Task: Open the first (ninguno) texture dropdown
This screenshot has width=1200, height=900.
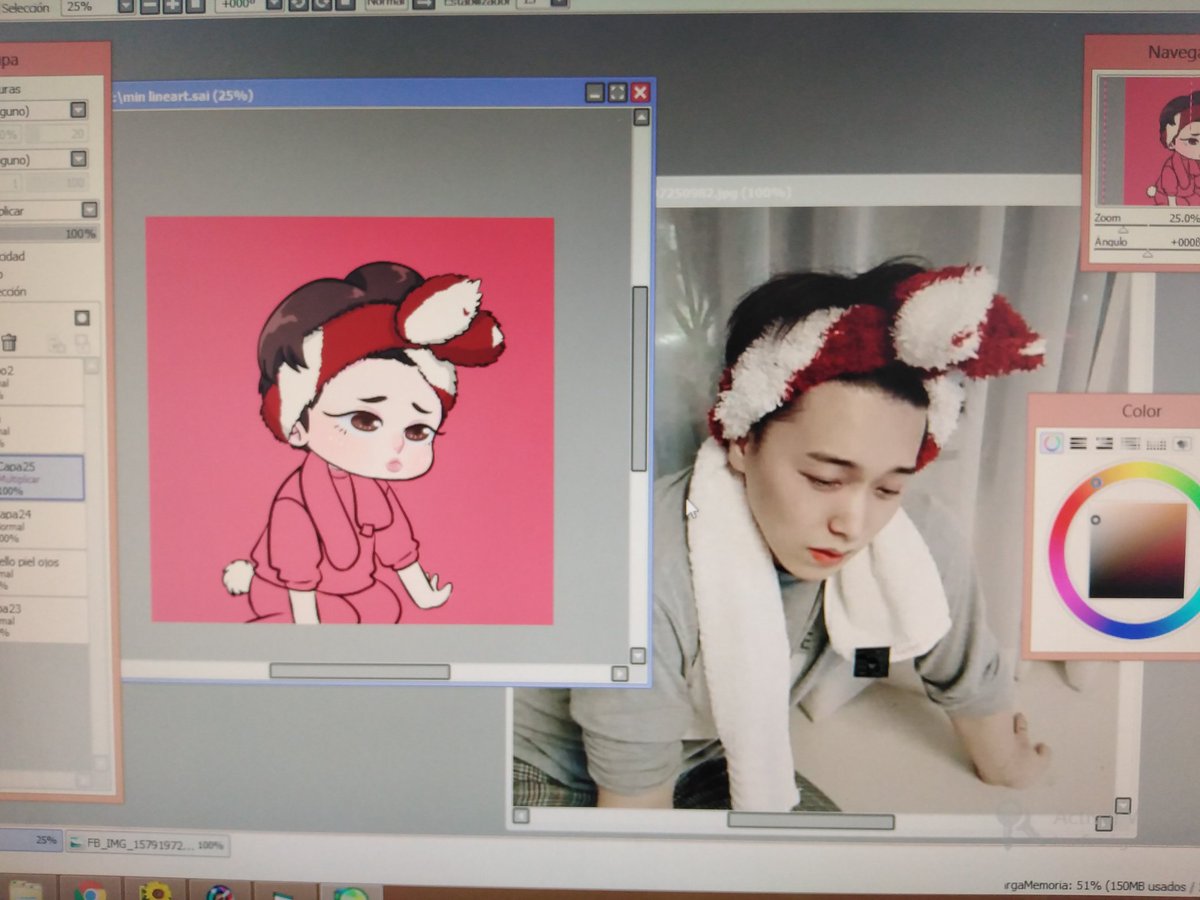Action: point(78,110)
